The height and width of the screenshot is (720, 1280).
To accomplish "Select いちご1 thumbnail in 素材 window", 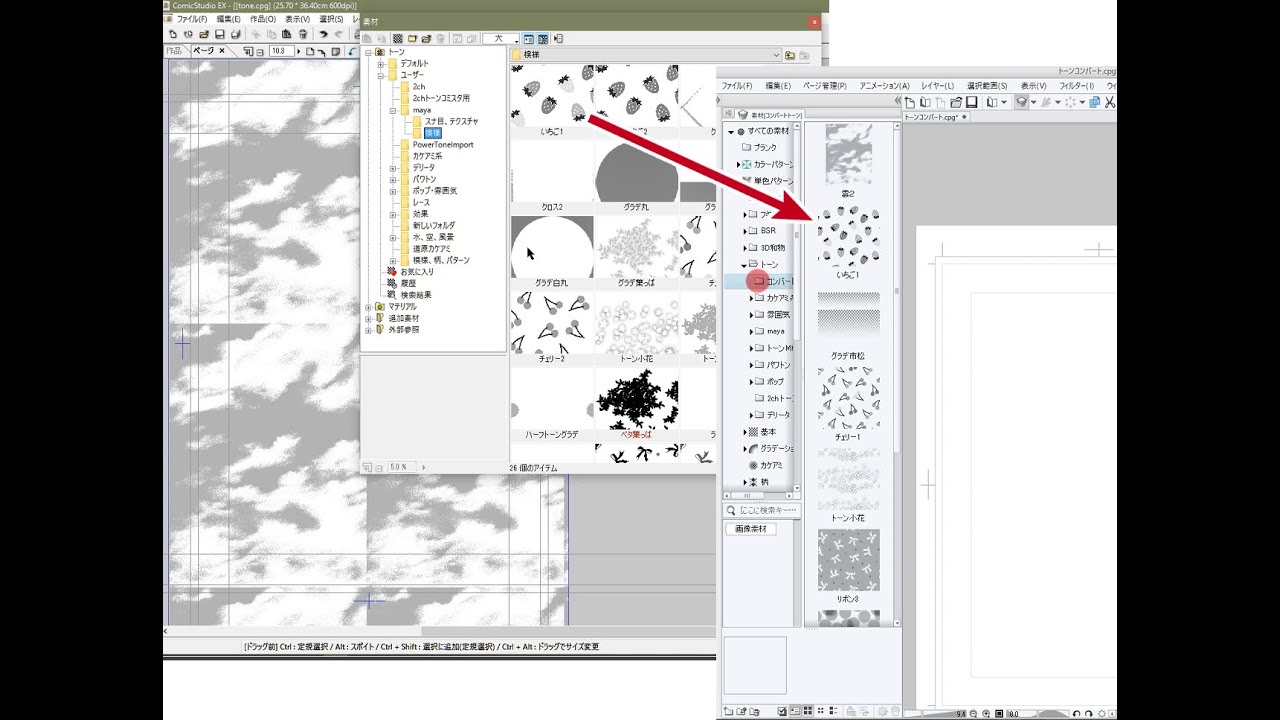I will pos(552,97).
